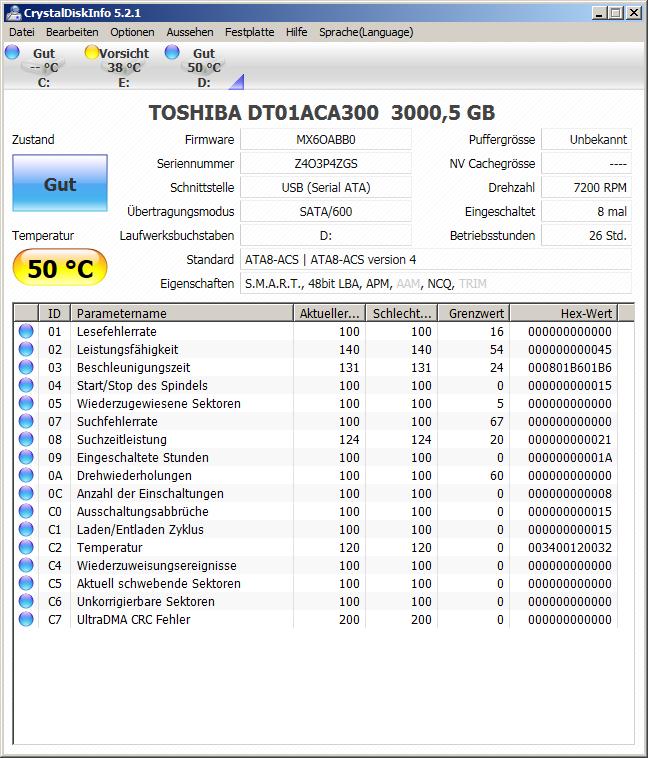Click the Aktueller... column header
The width and height of the screenshot is (648, 758).
[x=329, y=313]
